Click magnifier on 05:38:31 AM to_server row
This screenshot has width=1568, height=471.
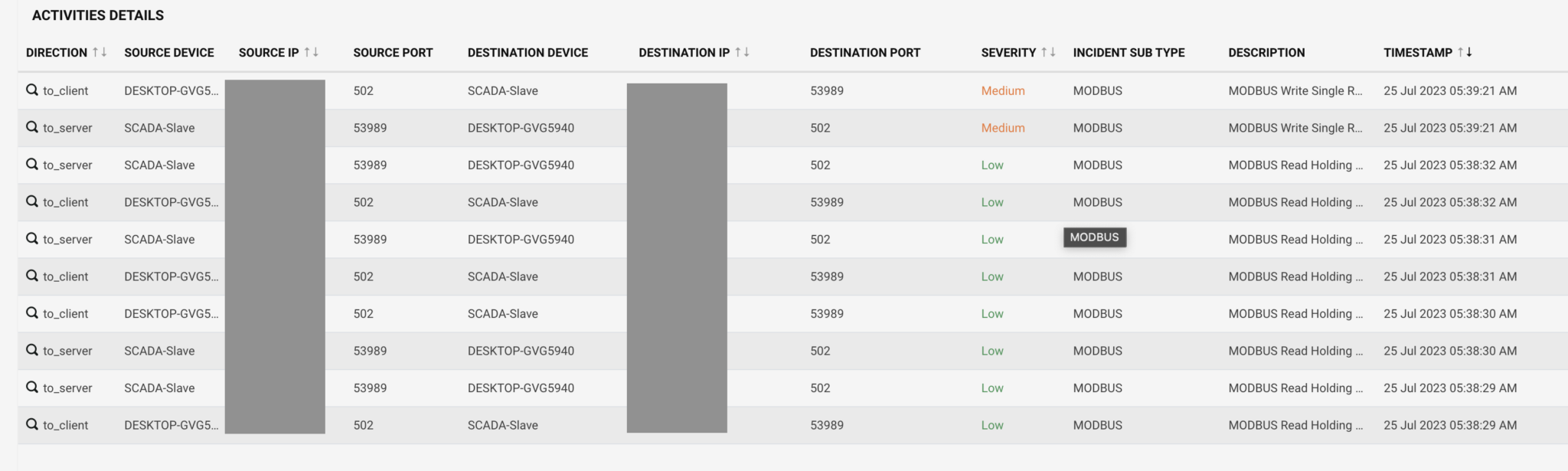[x=32, y=239]
